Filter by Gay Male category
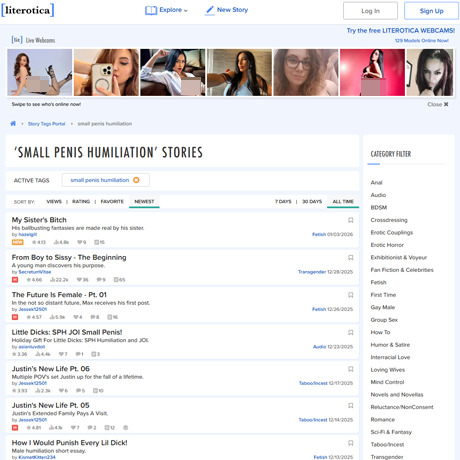The image size is (460, 460). 383,307
